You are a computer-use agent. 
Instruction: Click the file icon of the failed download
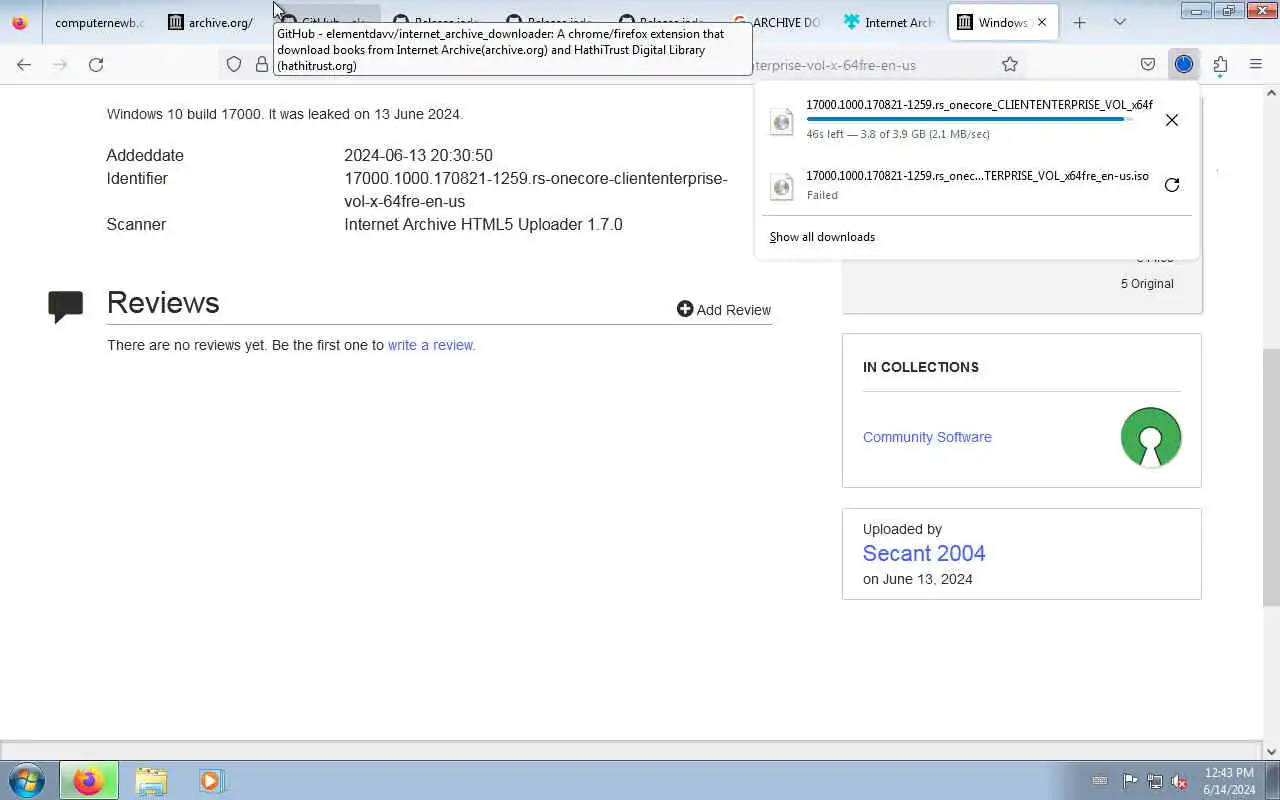(x=782, y=187)
